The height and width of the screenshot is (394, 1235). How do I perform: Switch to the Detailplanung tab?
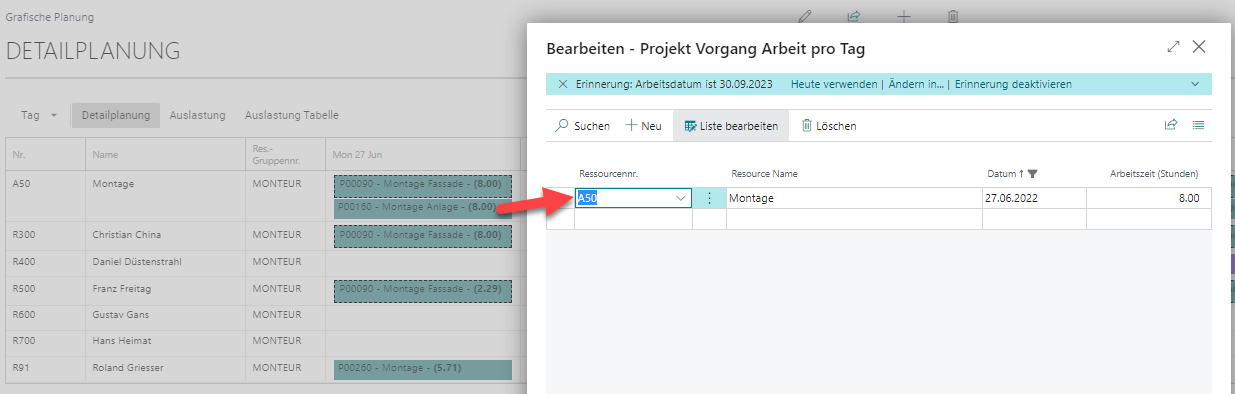click(116, 115)
